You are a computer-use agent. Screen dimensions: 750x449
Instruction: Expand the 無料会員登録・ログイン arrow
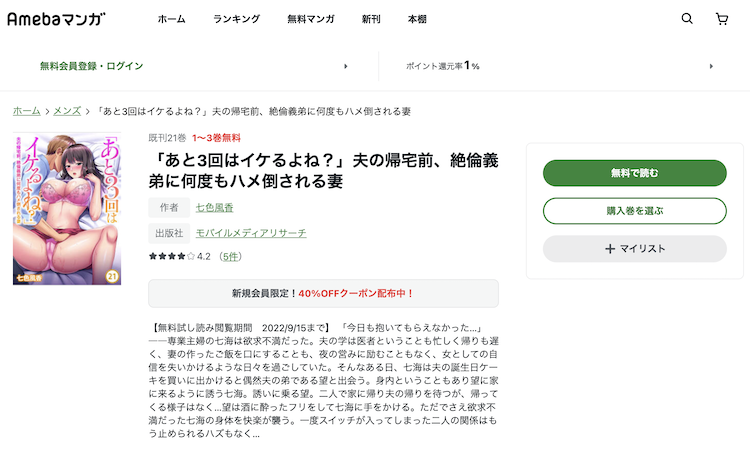click(345, 66)
